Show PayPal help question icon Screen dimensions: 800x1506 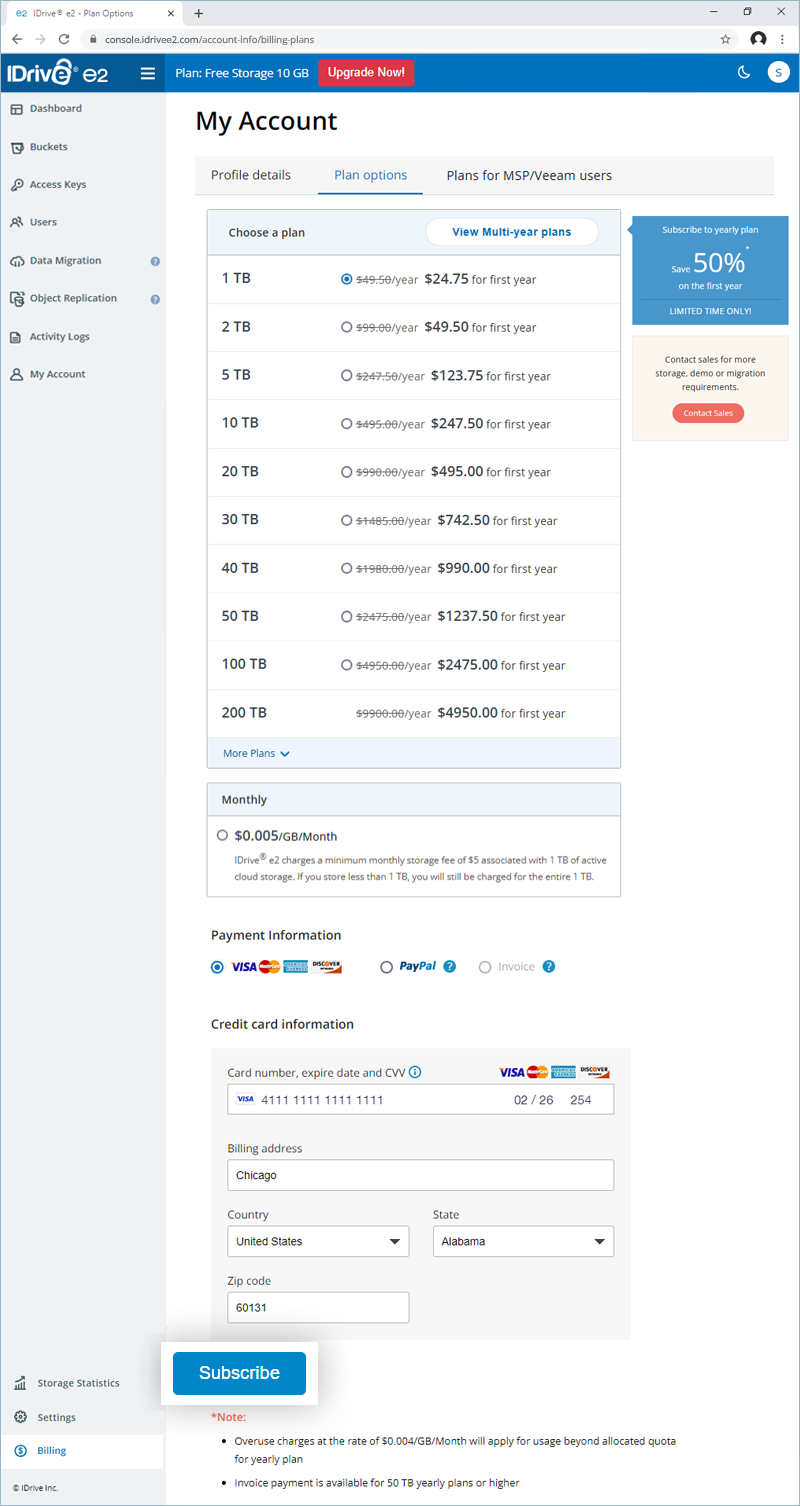tap(450, 967)
